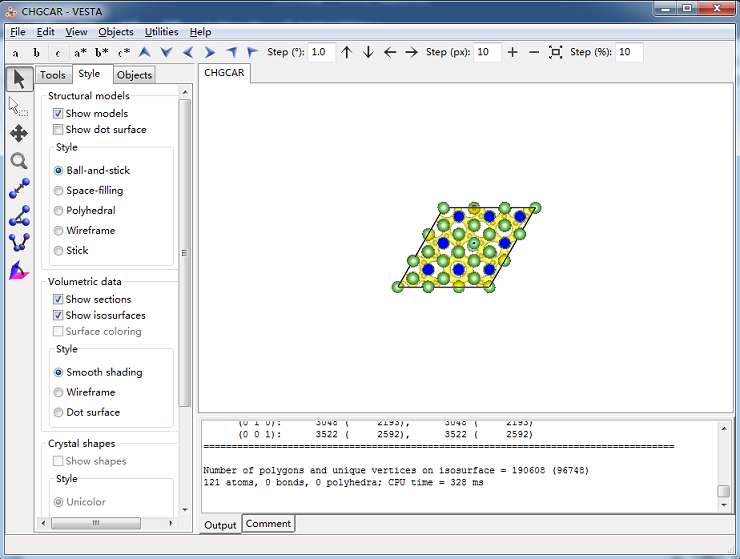Screen dimensions: 740x559
Task: Select the Translate (move) tool
Action: [x=19, y=133]
